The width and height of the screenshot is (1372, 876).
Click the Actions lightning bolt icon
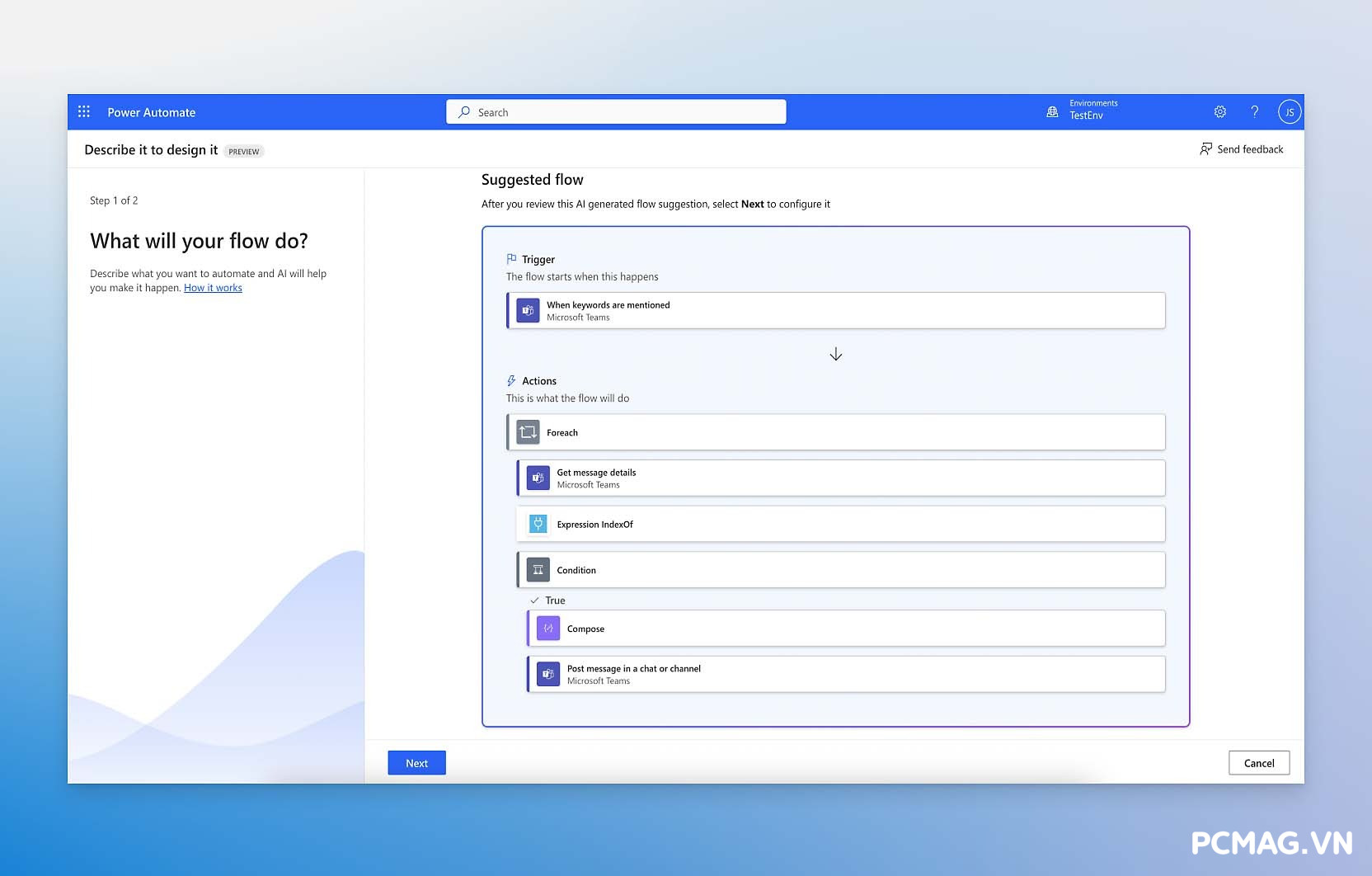[510, 380]
